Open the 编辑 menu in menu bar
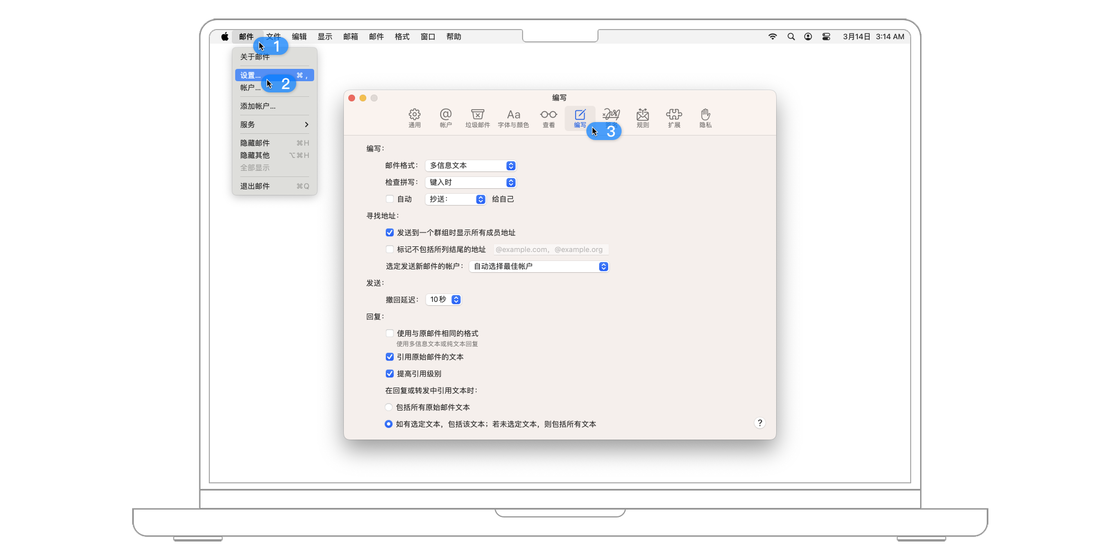Image resolution: width=1120 pixels, height=560 pixels. [299, 36]
